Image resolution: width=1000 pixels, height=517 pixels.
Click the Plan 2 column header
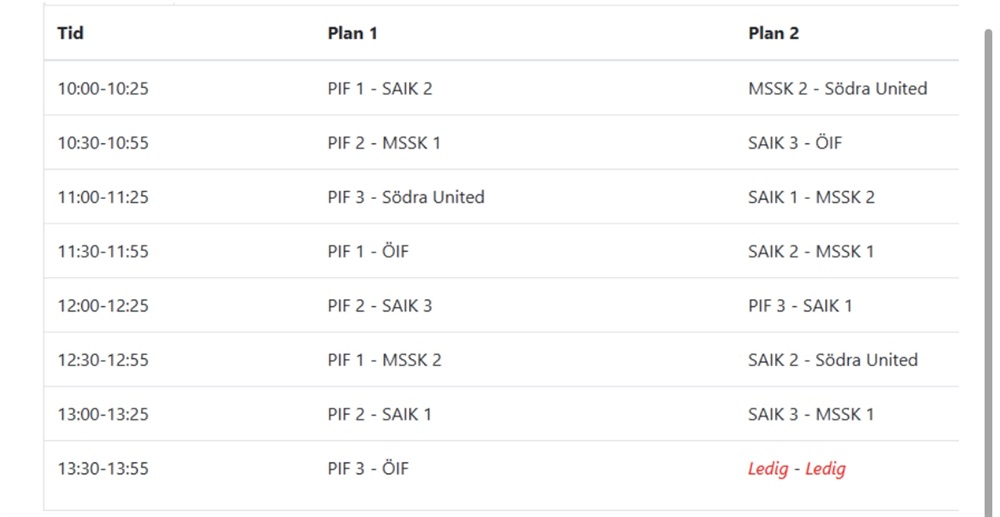(774, 33)
